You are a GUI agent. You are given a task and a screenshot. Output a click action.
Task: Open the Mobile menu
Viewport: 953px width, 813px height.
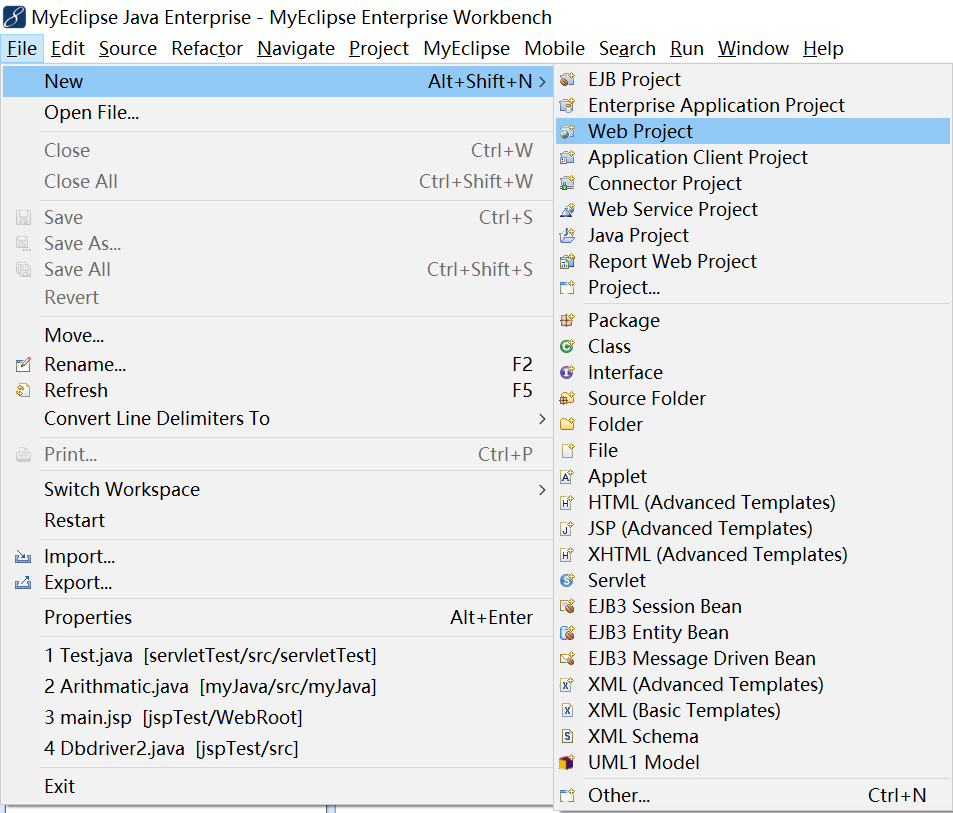pyautogui.click(x=554, y=49)
